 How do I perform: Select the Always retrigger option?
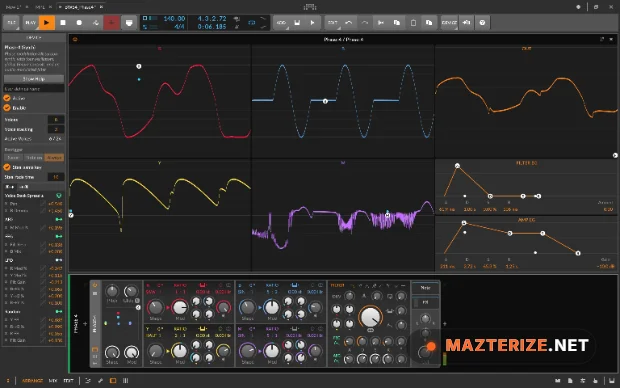54,157
